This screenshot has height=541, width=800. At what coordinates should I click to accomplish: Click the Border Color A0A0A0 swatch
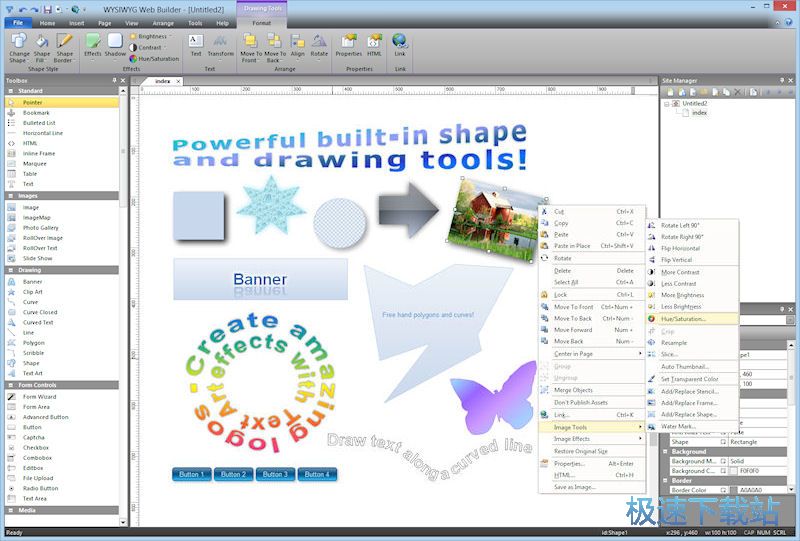click(x=734, y=490)
